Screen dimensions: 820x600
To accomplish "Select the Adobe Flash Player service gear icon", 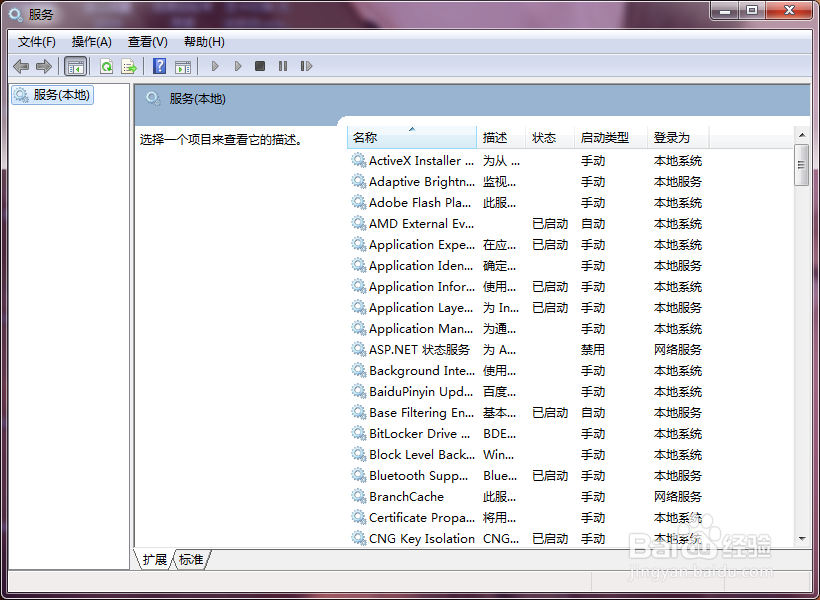I will tap(358, 202).
